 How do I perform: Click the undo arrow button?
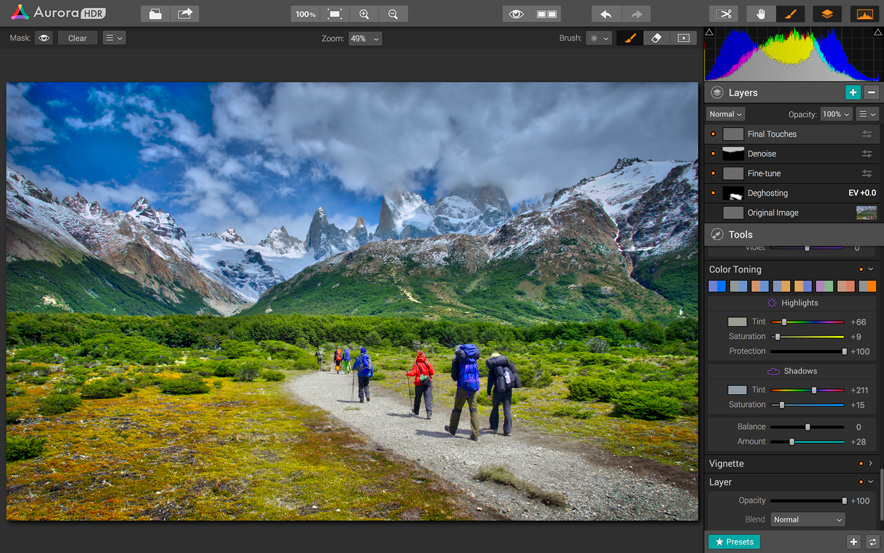(605, 14)
